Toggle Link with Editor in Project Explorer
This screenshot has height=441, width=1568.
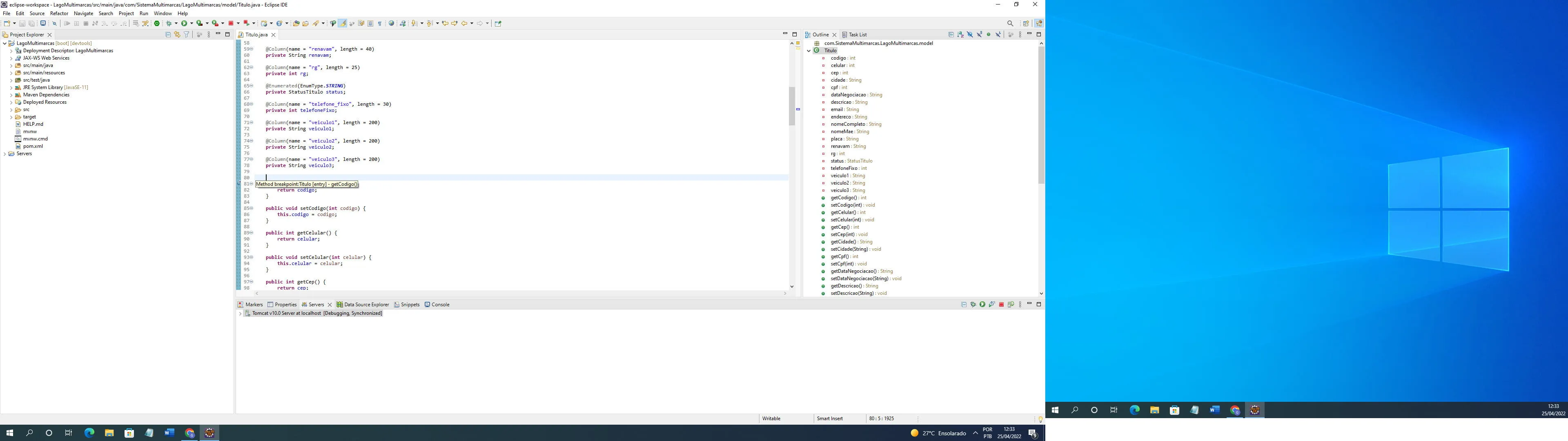pyautogui.click(x=177, y=35)
